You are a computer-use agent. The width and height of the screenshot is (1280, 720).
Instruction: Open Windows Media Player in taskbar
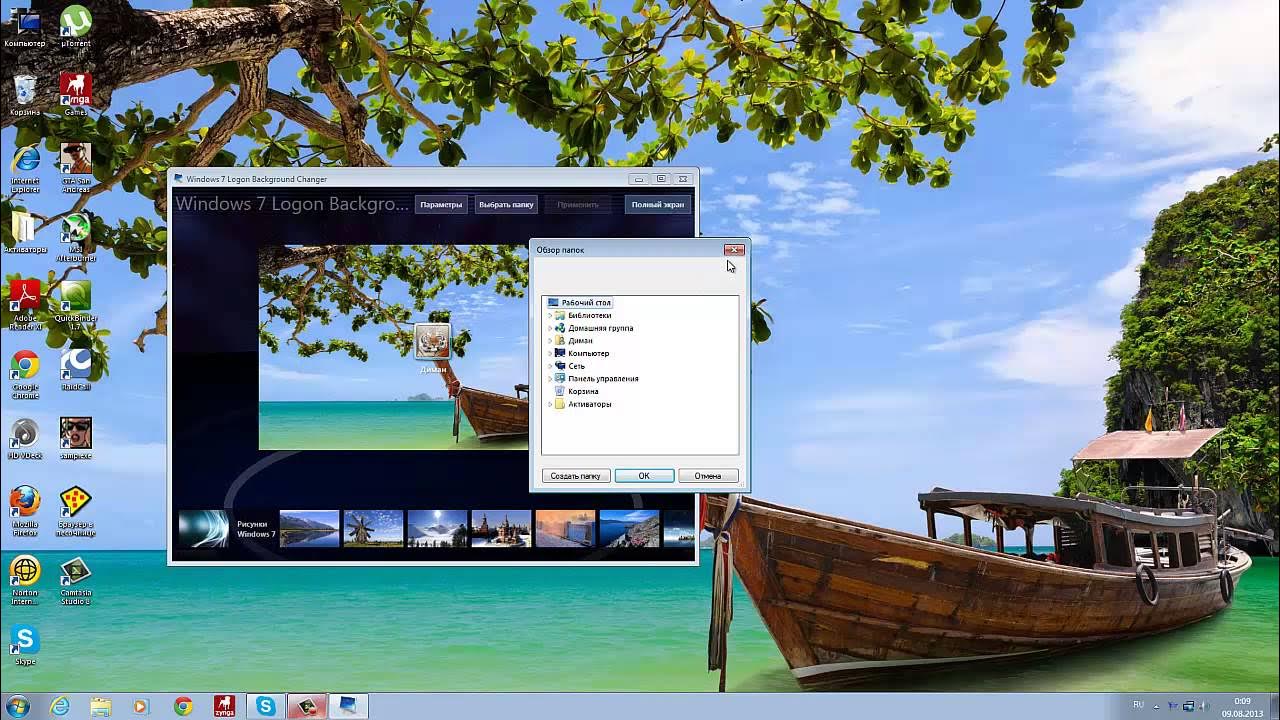point(141,706)
